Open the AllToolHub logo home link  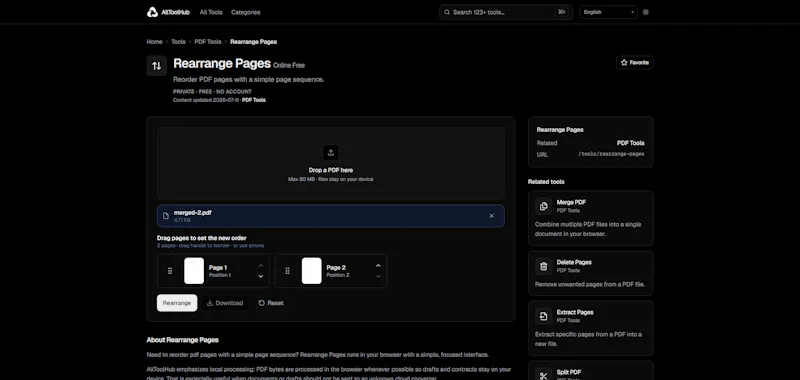[x=168, y=12]
